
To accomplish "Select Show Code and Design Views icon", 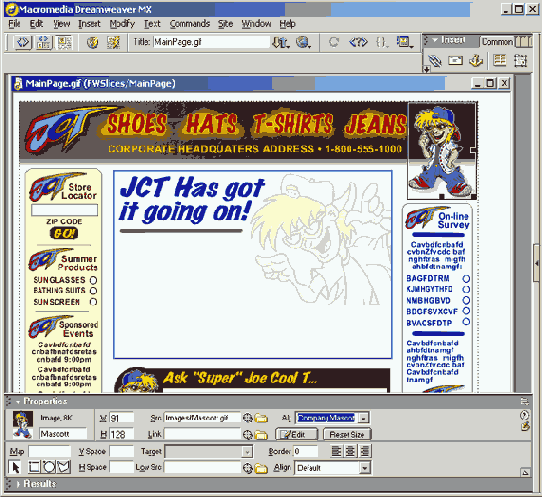I will point(44,43).
